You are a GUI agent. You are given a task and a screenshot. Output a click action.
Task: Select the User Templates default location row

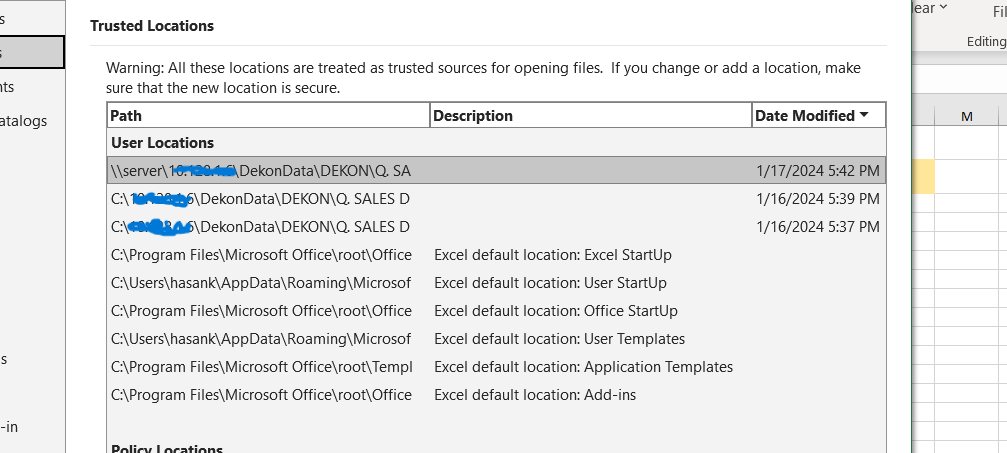point(496,339)
